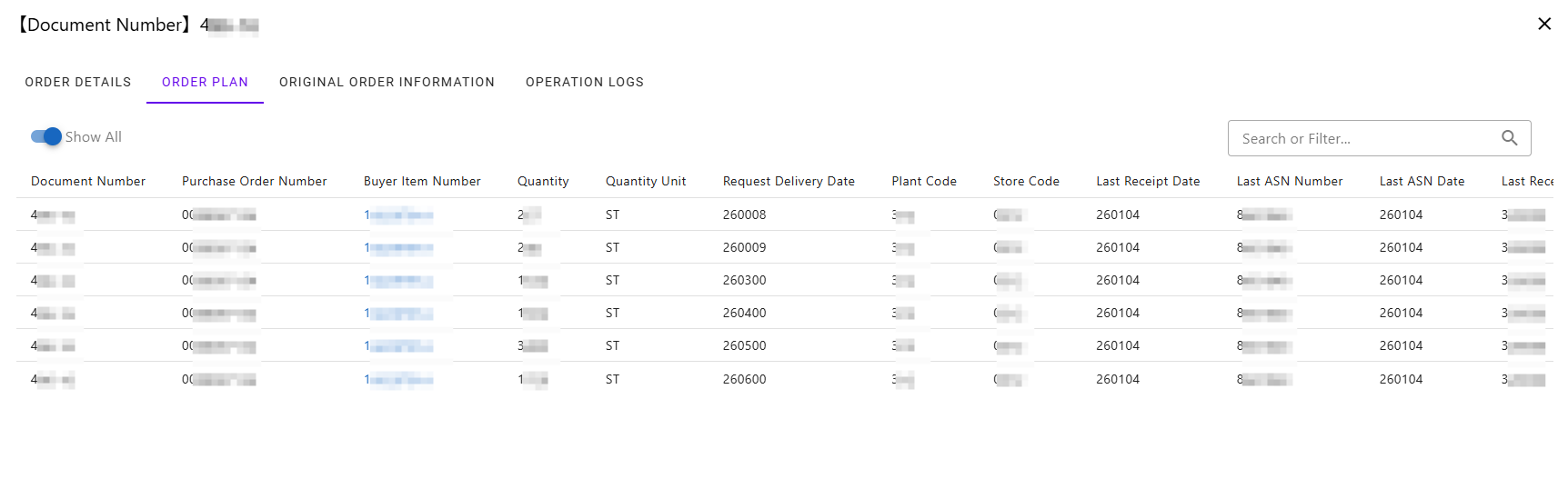Close the document details dialog
The height and width of the screenshot is (499, 1568).
[1543, 24]
